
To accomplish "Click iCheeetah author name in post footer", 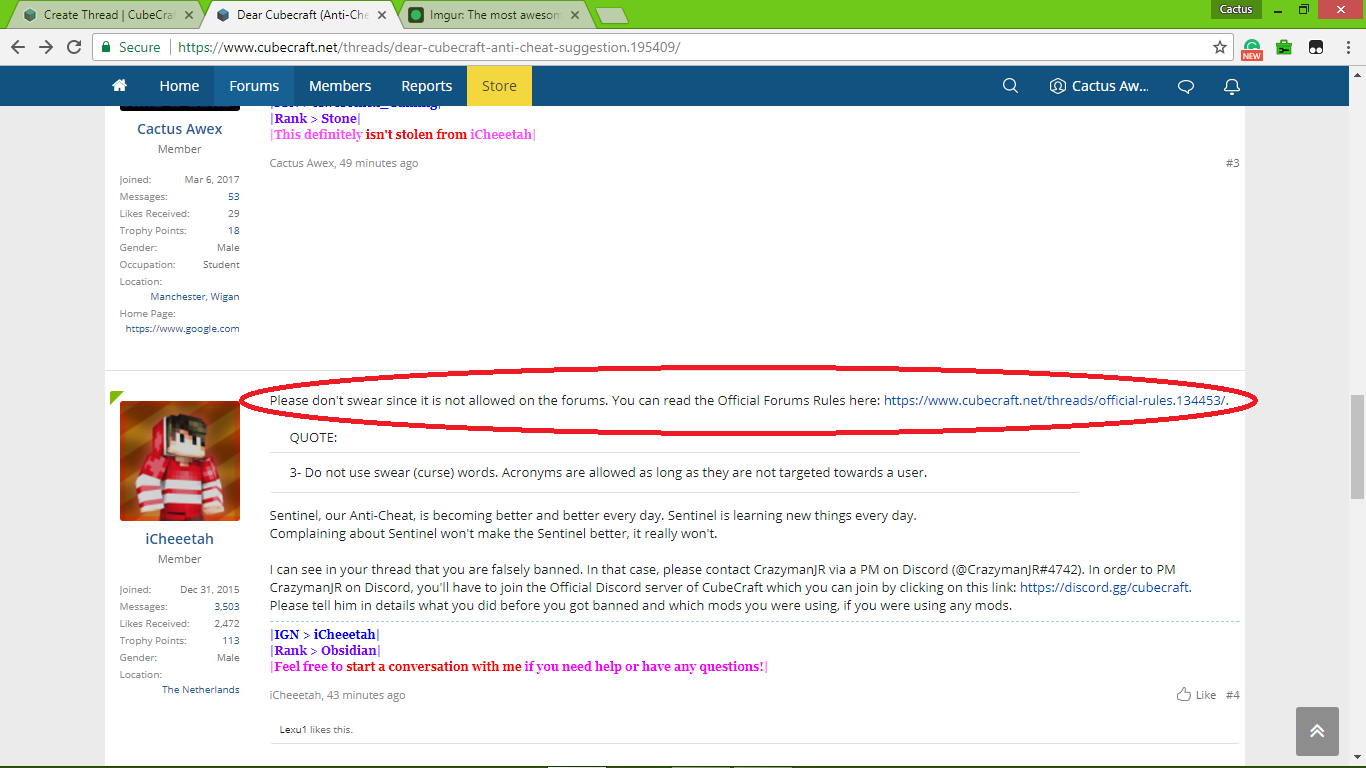I will click(x=295, y=695).
